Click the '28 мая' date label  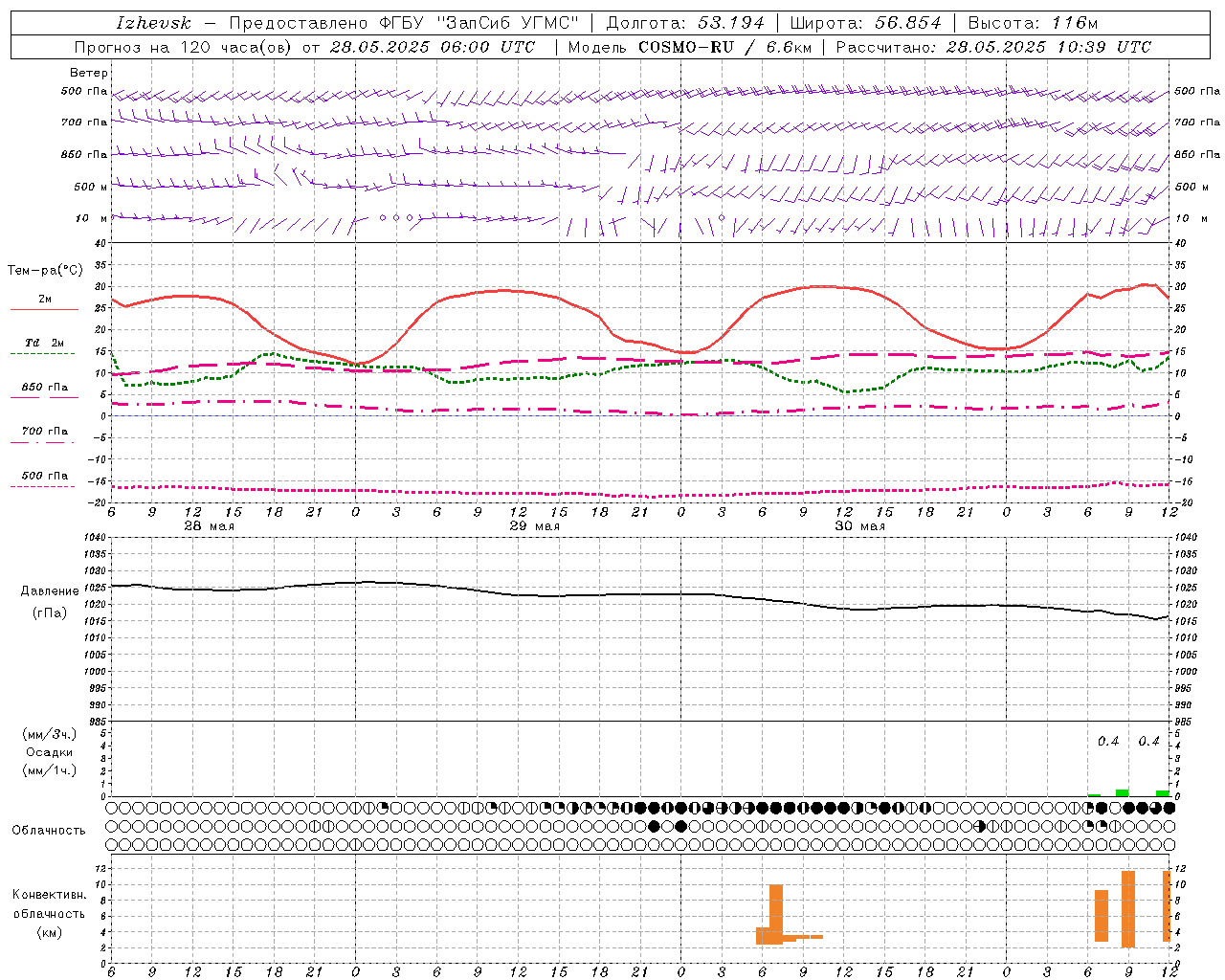(x=209, y=526)
